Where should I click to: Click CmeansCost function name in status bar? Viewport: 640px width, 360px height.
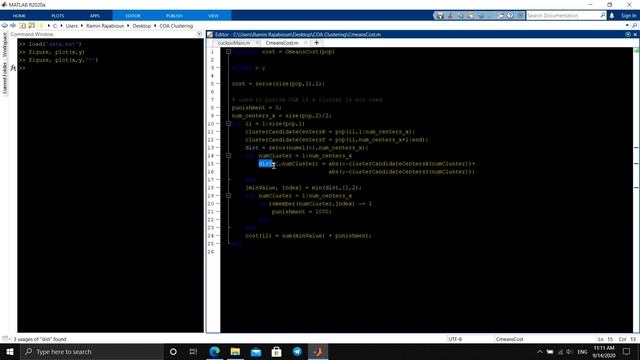[x=509, y=339]
